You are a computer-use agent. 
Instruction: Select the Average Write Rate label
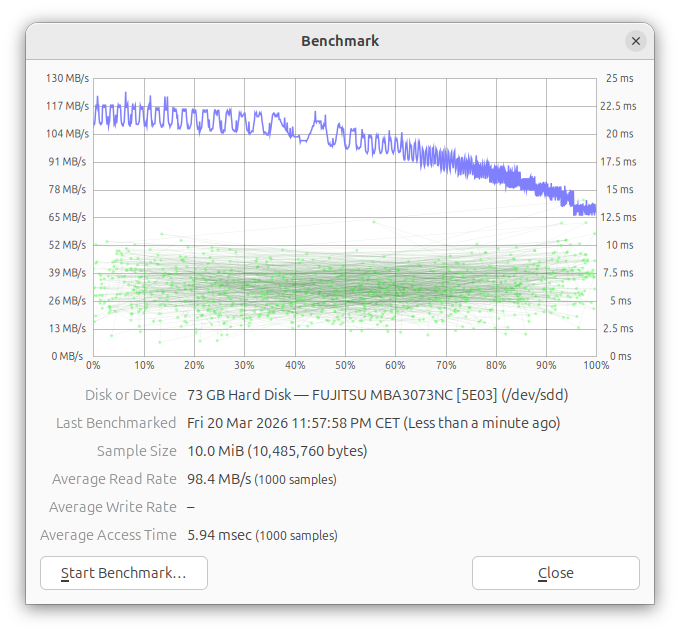[112, 507]
